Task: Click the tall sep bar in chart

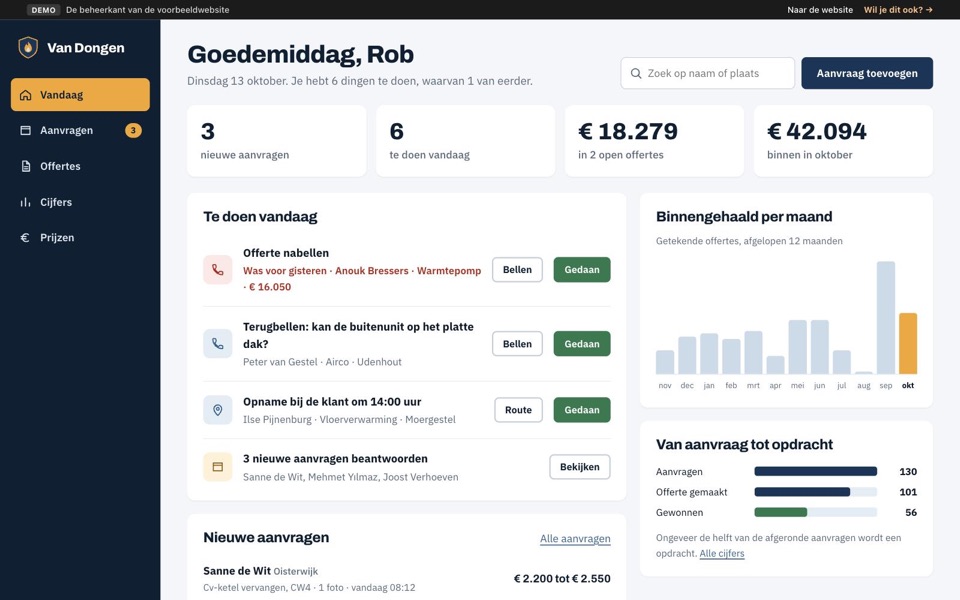Action: coord(886,318)
